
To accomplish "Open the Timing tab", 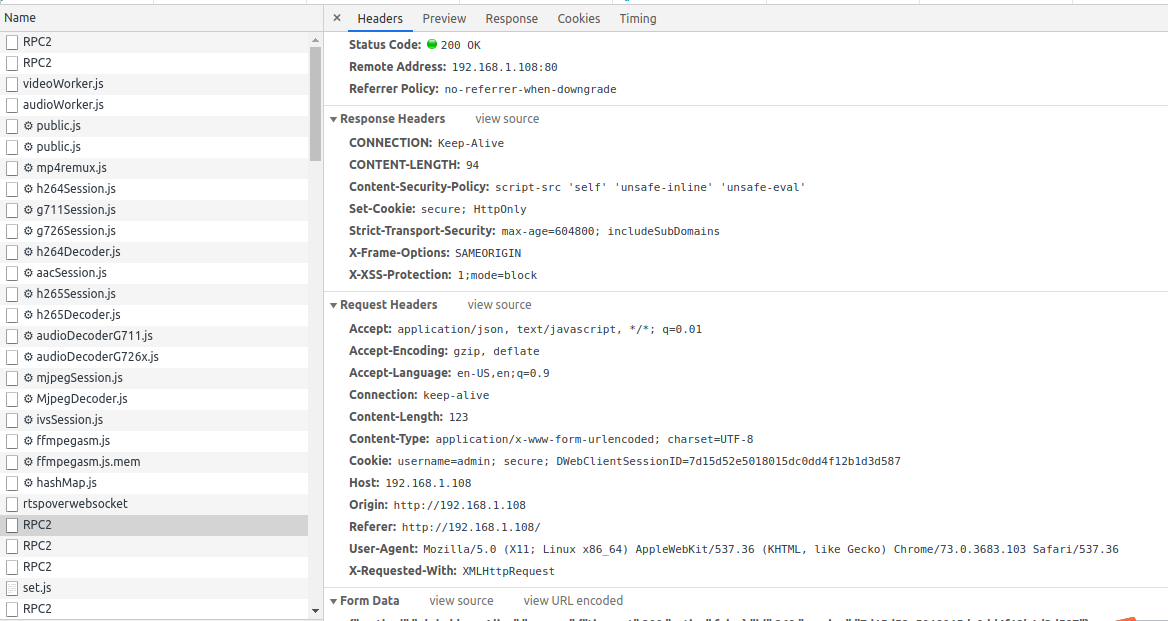I will pos(637,18).
